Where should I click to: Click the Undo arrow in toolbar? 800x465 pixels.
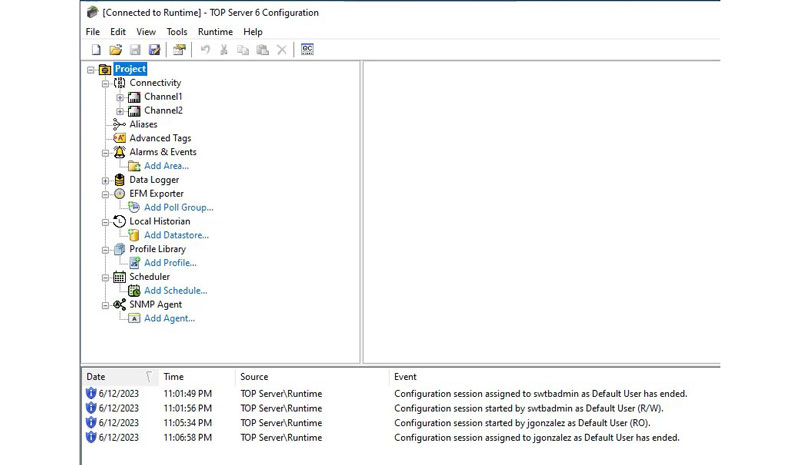[205, 50]
